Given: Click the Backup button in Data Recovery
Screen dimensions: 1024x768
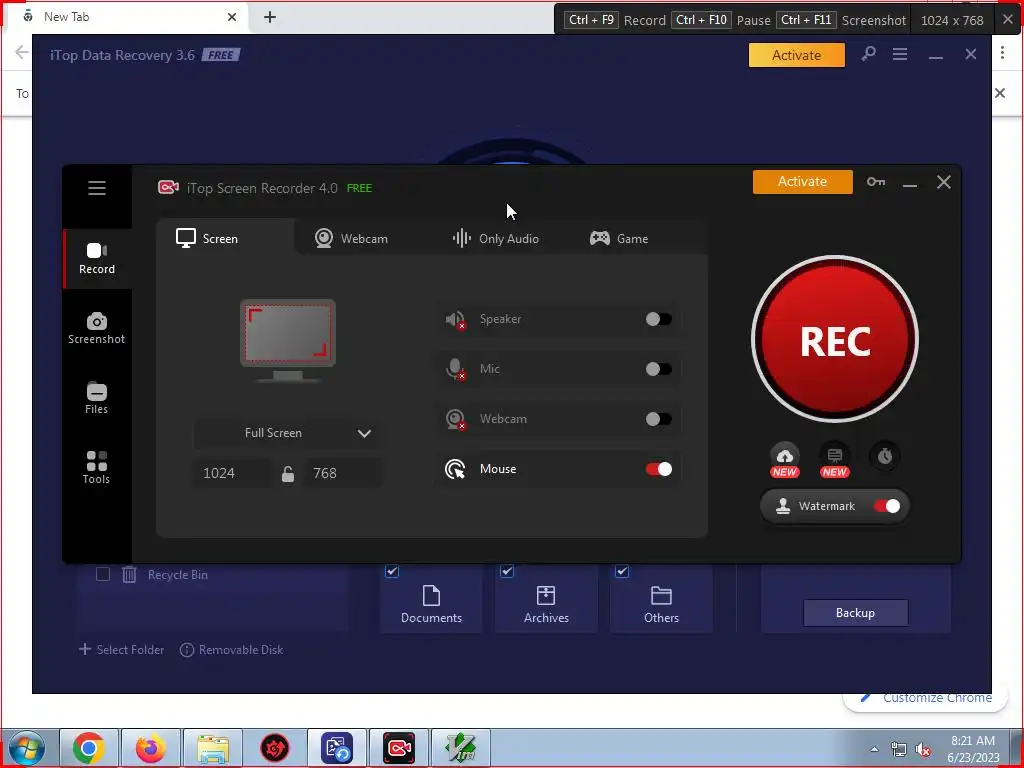Looking at the screenshot, I should 856,613.
